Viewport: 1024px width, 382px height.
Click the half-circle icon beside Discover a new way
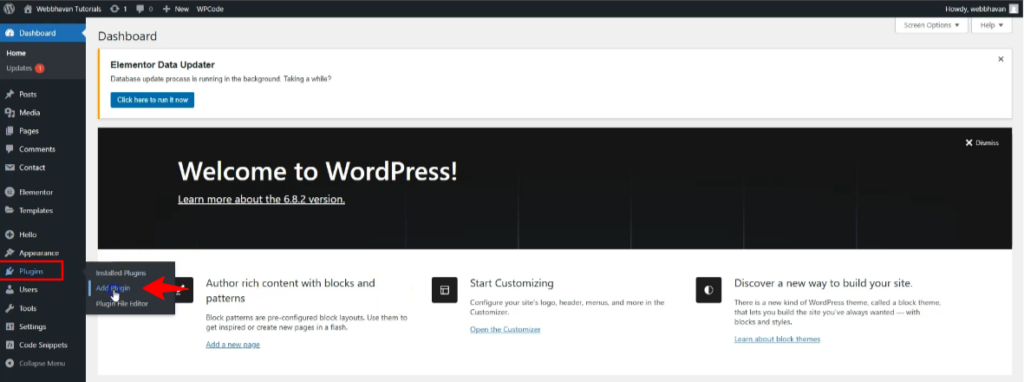pyautogui.click(x=709, y=290)
